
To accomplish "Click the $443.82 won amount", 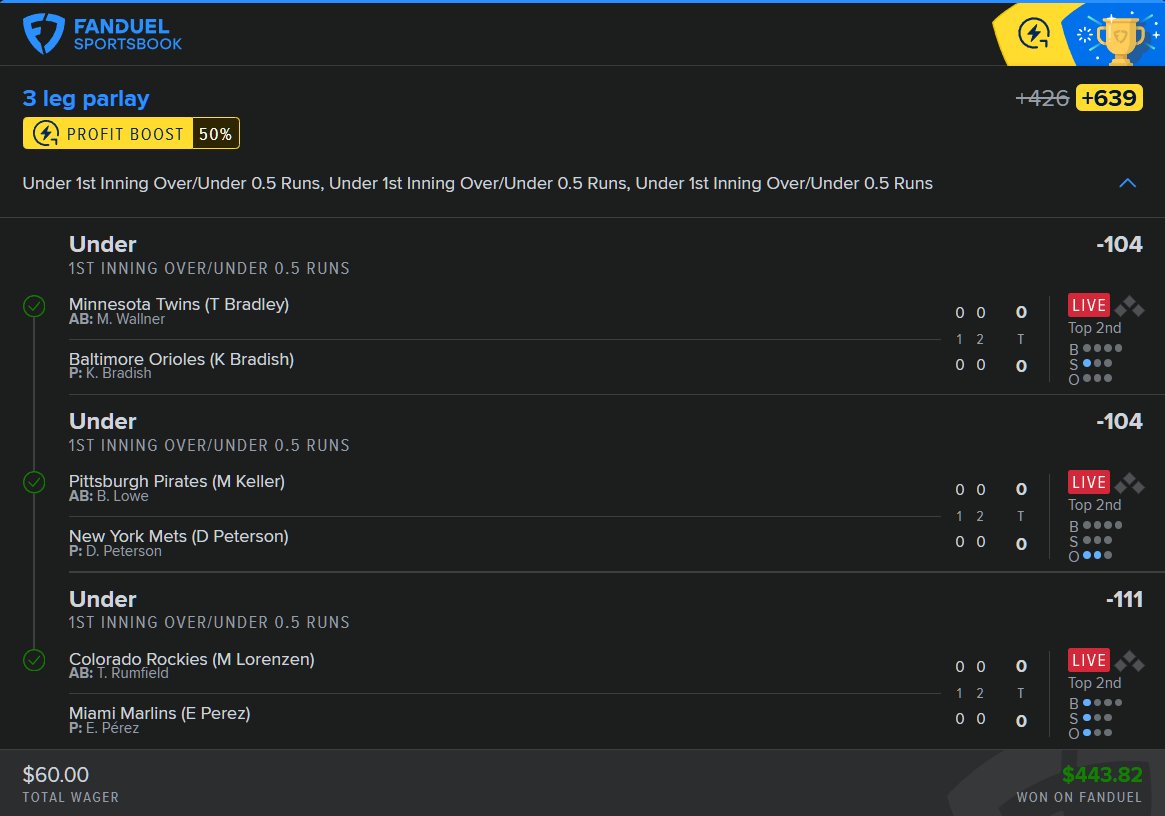I will coord(1102,774).
